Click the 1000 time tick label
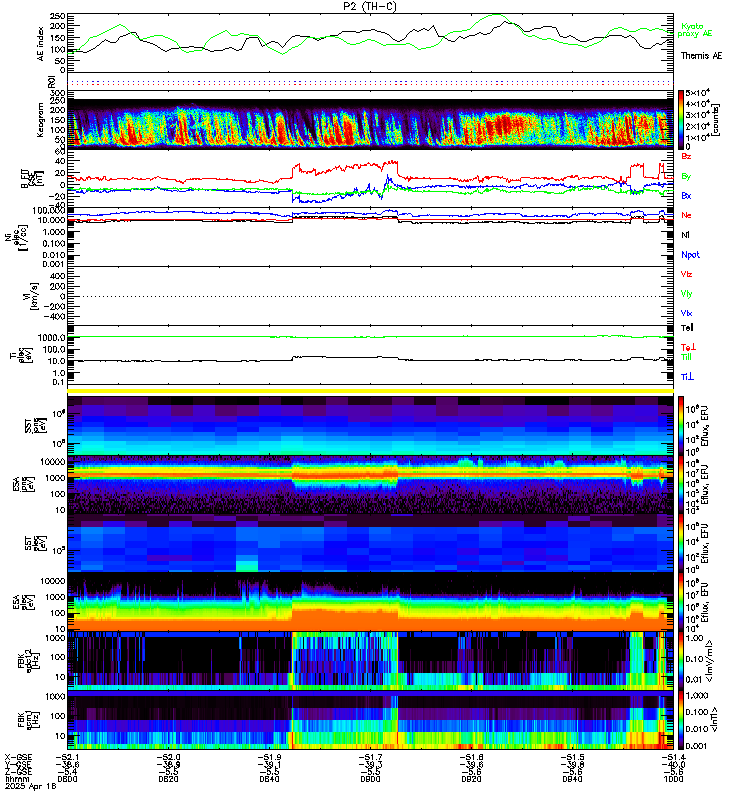The height and width of the screenshot is (800, 750). tap(673, 779)
